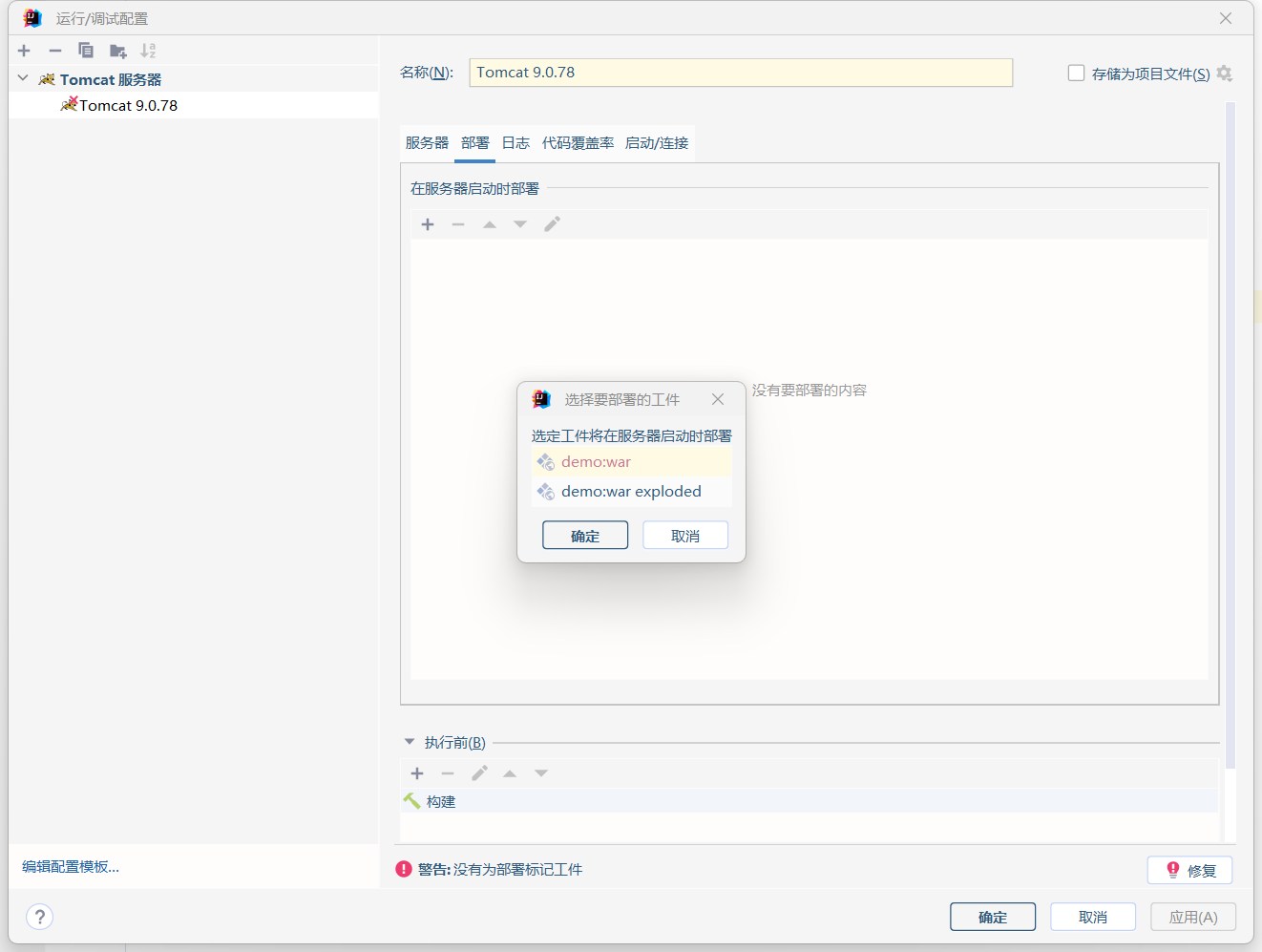Image resolution: width=1262 pixels, height=952 pixels.
Task: Close the 运行/调试配置 dialog window
Action: (x=1226, y=18)
